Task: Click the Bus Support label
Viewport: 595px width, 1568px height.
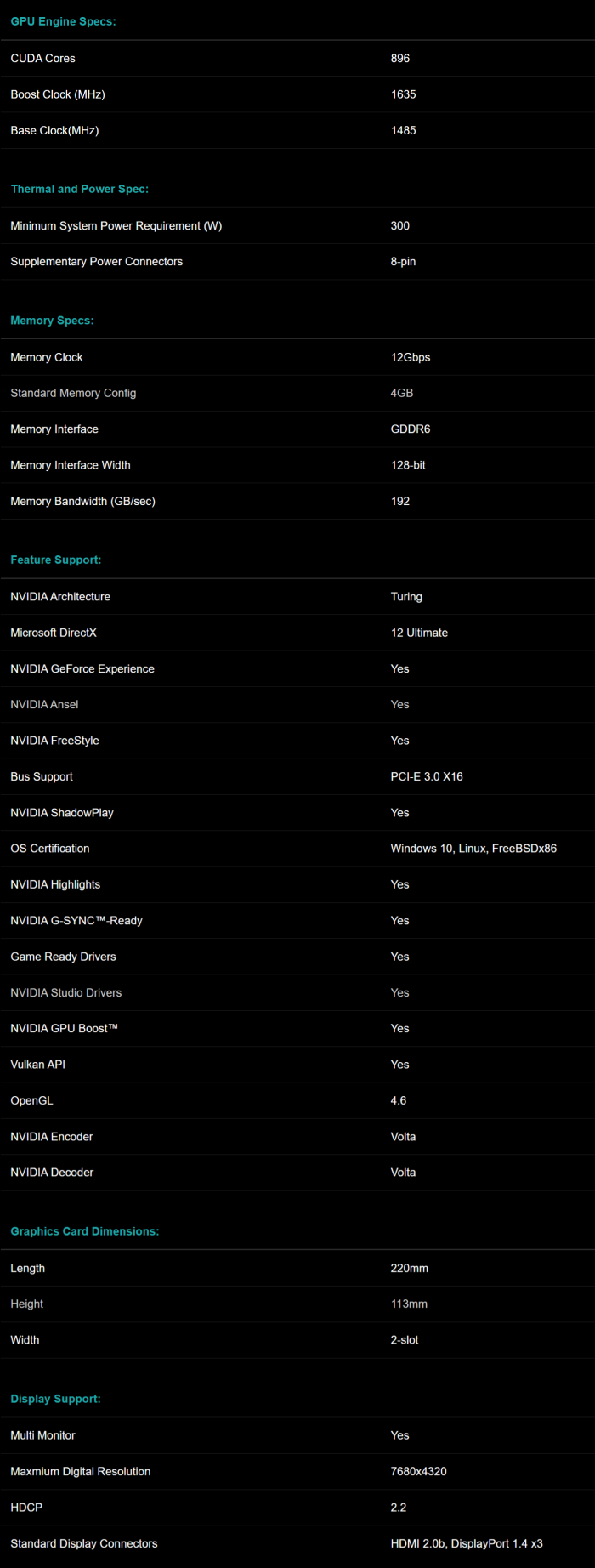Action: pos(42,776)
